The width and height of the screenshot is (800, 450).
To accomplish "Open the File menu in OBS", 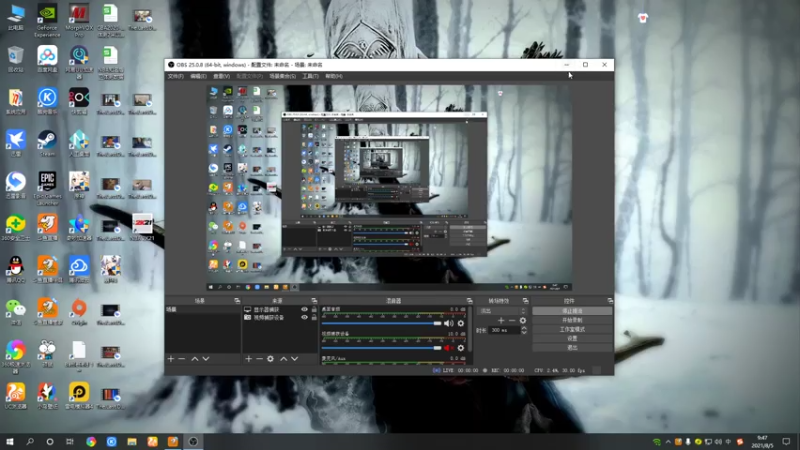I will coord(176,76).
